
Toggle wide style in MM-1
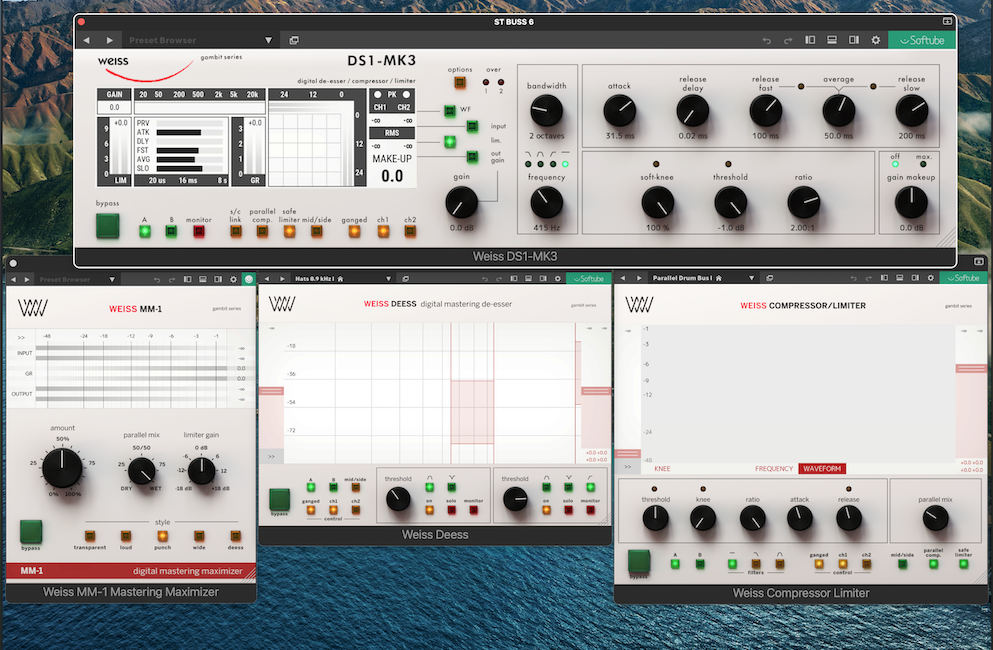(199, 536)
